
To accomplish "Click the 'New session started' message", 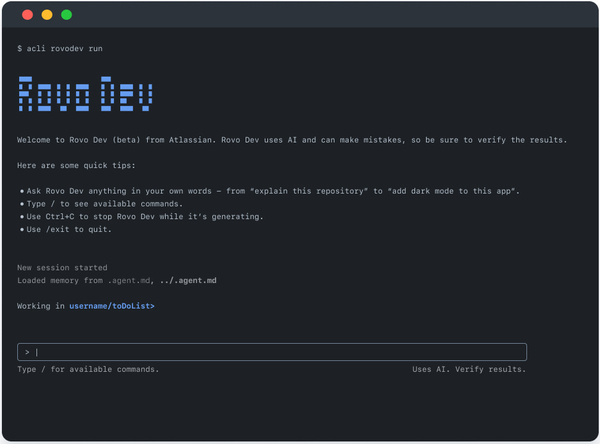I will coord(62,268).
